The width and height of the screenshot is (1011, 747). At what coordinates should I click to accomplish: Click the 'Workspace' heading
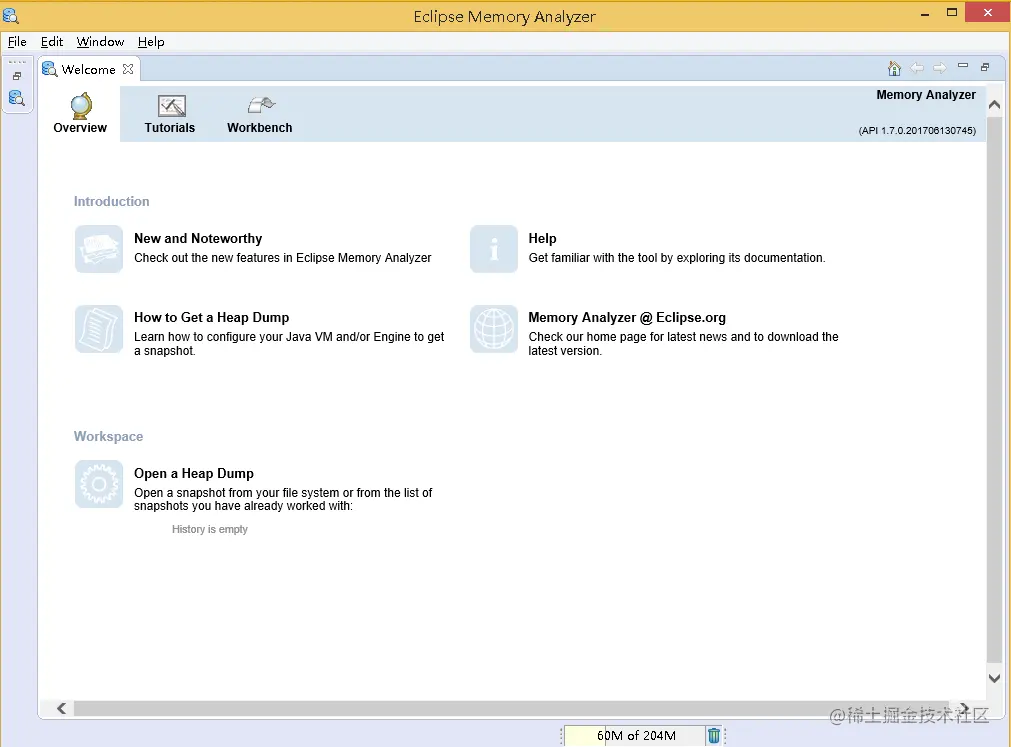tap(108, 436)
